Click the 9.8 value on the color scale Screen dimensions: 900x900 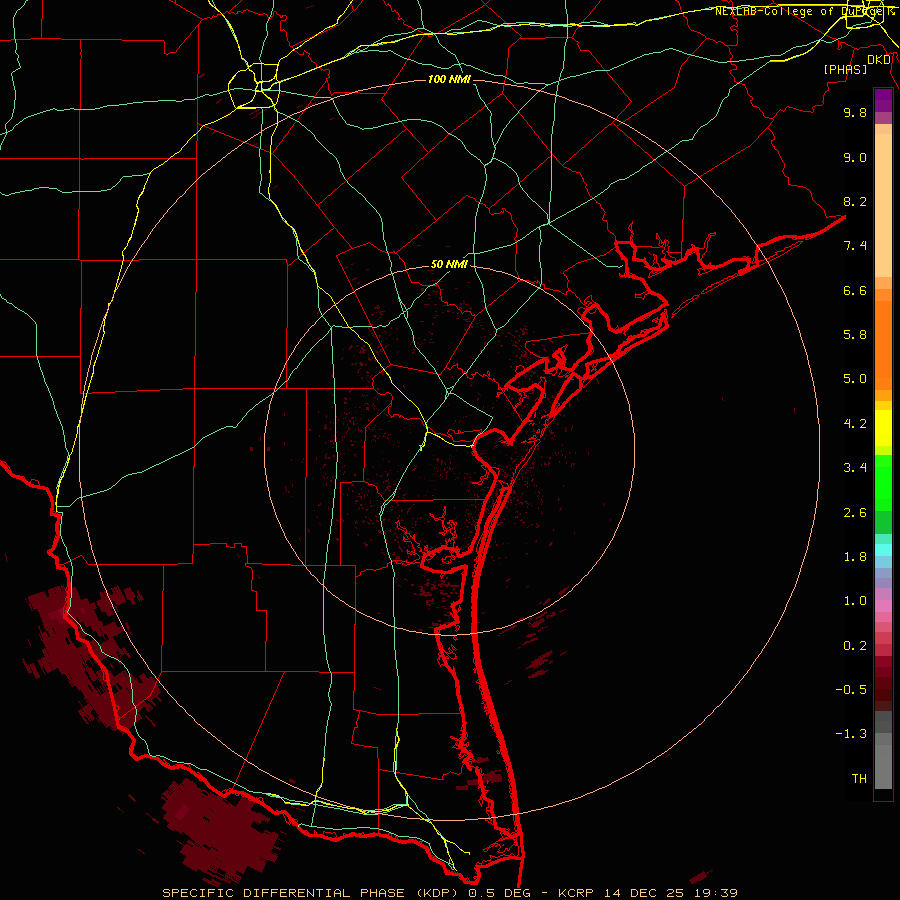[x=855, y=112]
